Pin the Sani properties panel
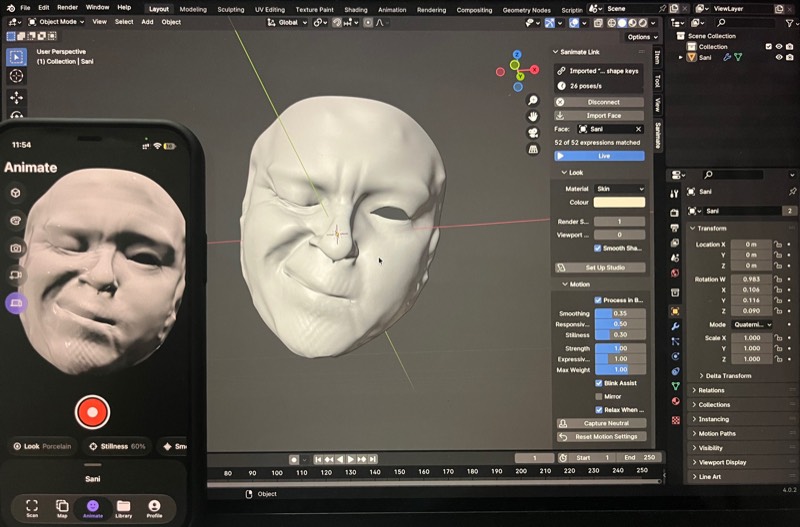Image resolution: width=800 pixels, height=527 pixels. click(x=792, y=191)
